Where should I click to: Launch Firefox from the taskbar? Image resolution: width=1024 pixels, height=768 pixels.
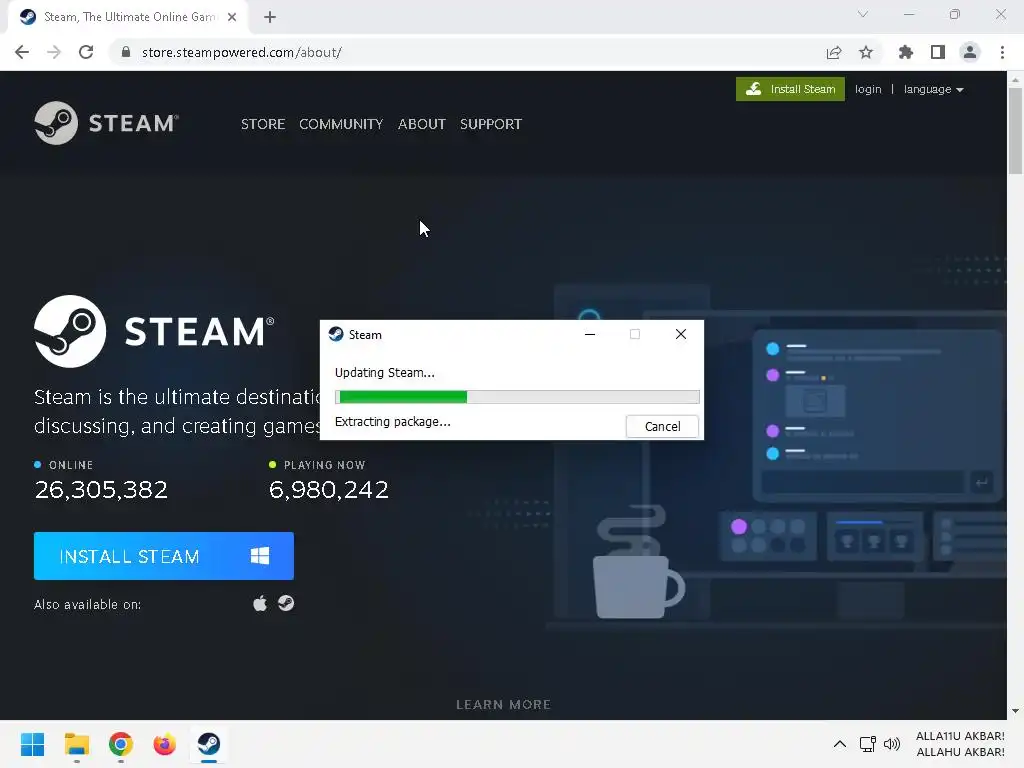click(165, 744)
